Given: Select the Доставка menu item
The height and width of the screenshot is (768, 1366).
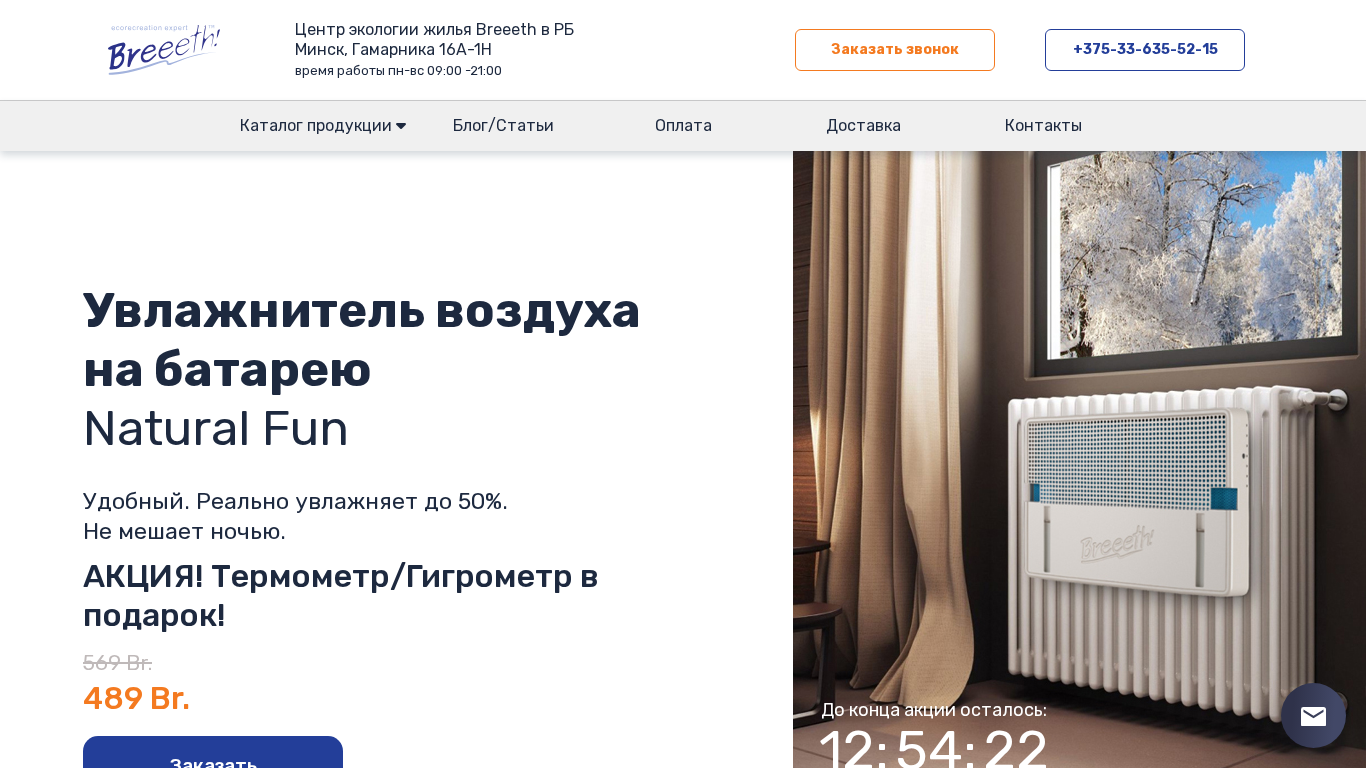Looking at the screenshot, I should 863,126.
